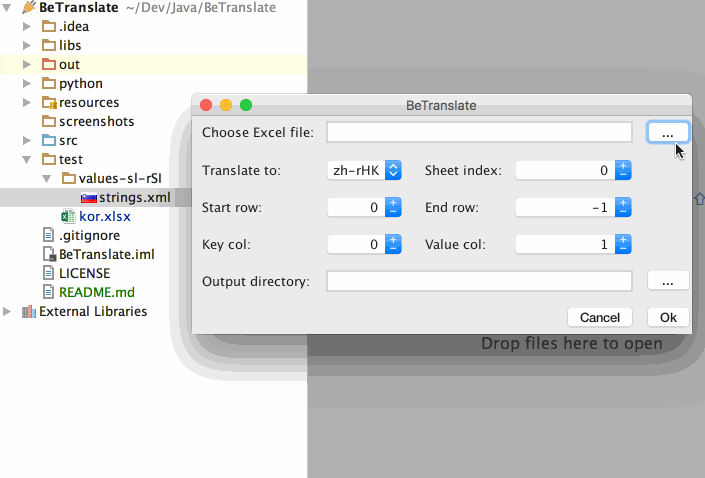The image size is (705, 478).
Task: Select the red out folder icon
Action: point(49,64)
